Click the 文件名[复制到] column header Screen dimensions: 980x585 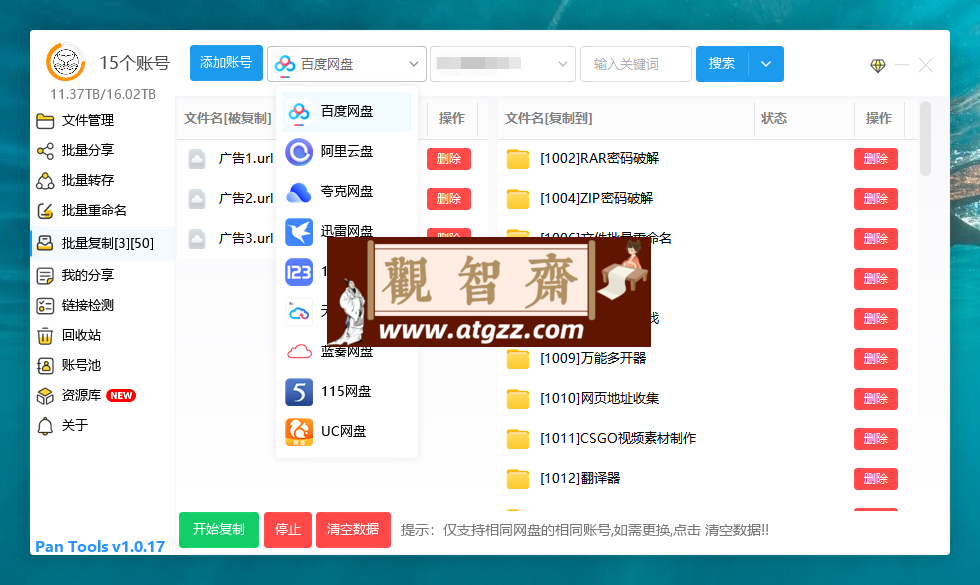coord(549,118)
